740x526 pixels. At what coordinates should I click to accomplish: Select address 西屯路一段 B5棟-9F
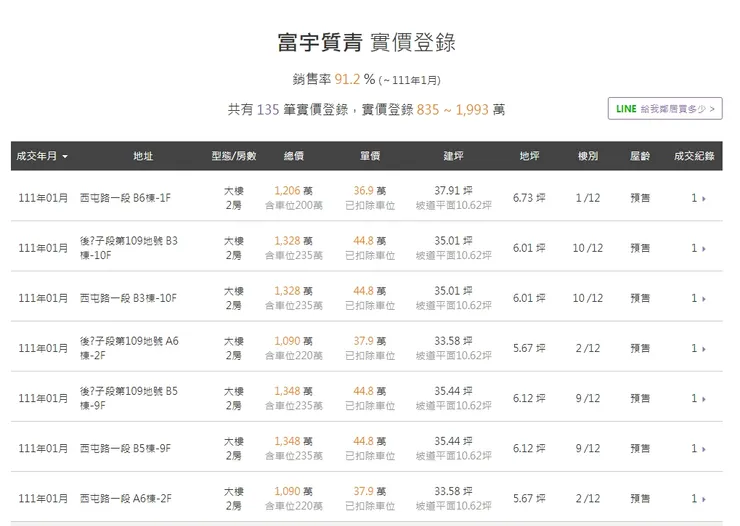pyautogui.click(x=125, y=448)
